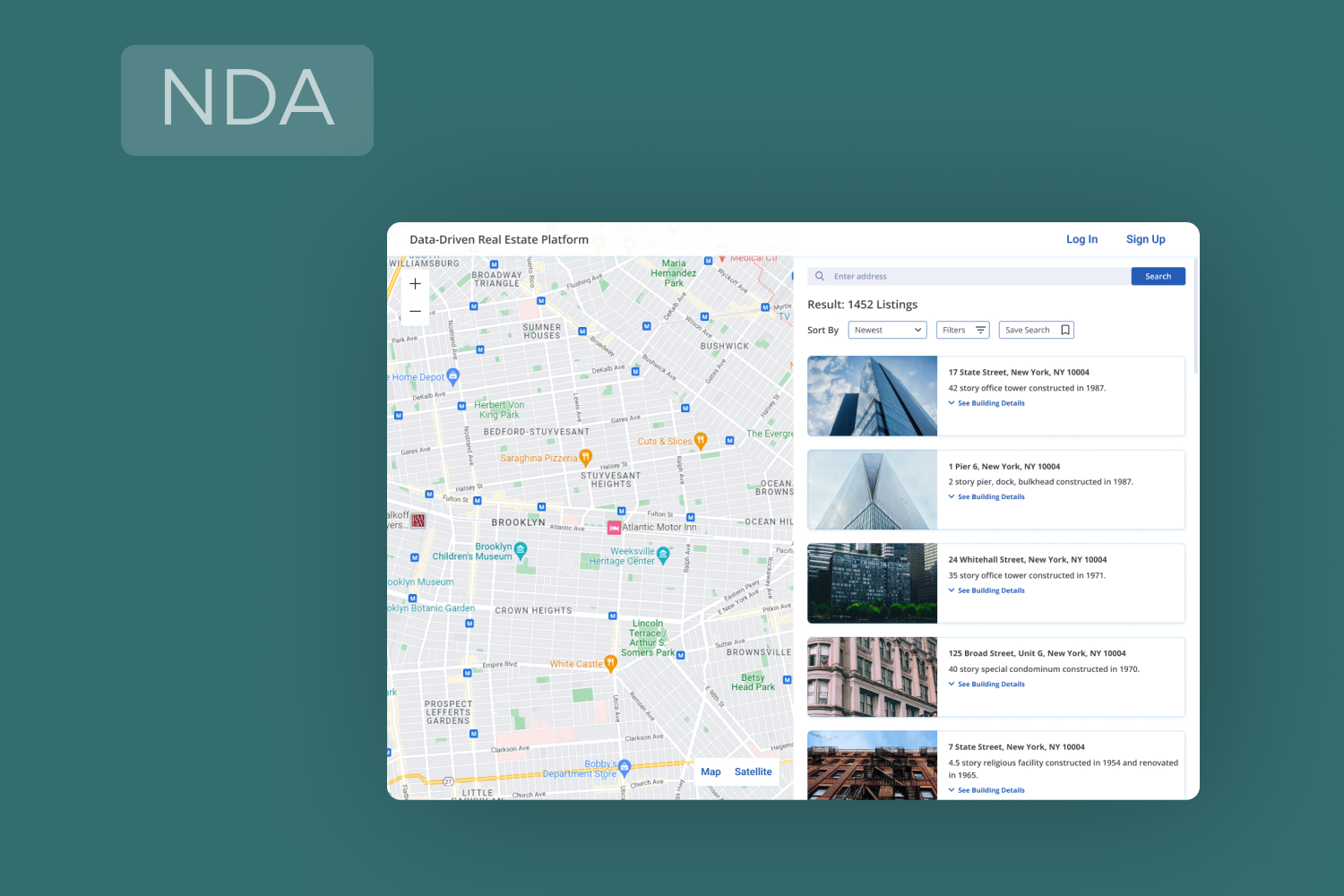1344x896 pixels.
Task: Click the Atlantic Motor Inn hotel marker
Action: [615, 528]
